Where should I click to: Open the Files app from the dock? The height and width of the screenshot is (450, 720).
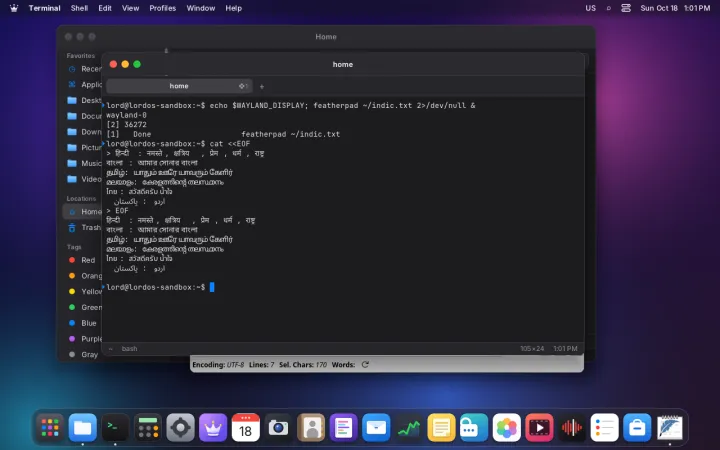click(83, 428)
